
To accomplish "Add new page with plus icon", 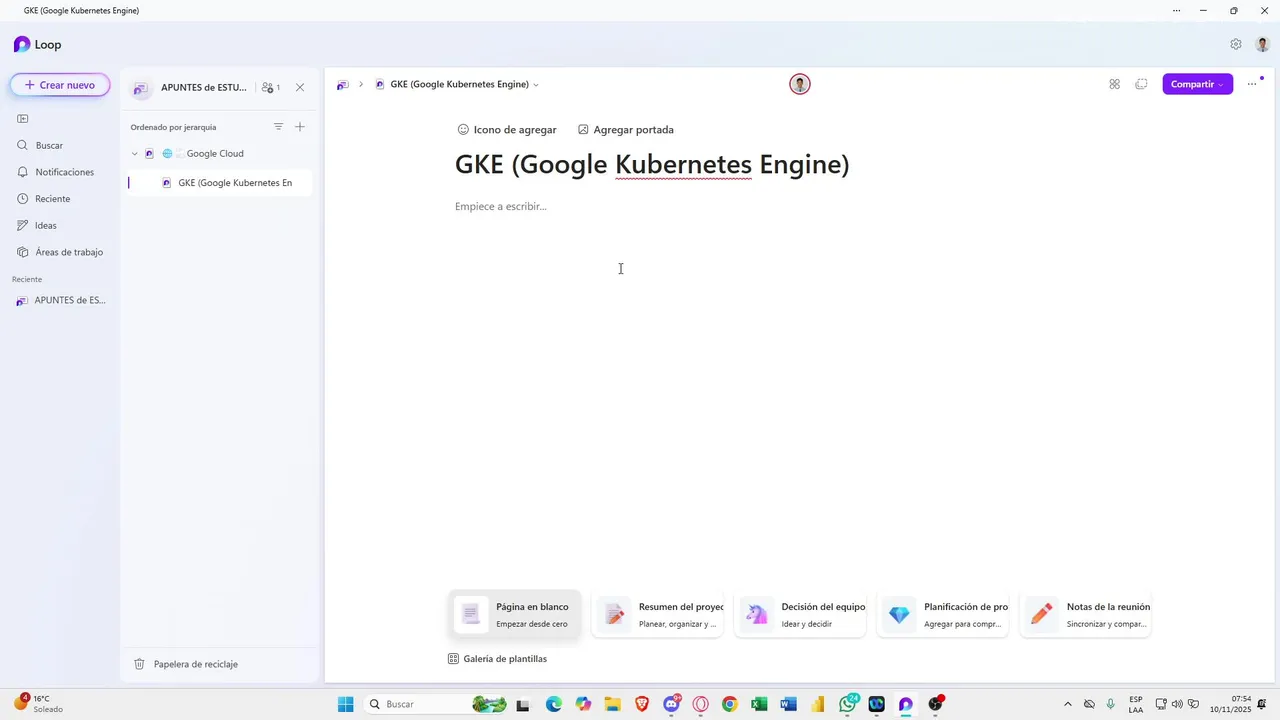I will pos(300,127).
